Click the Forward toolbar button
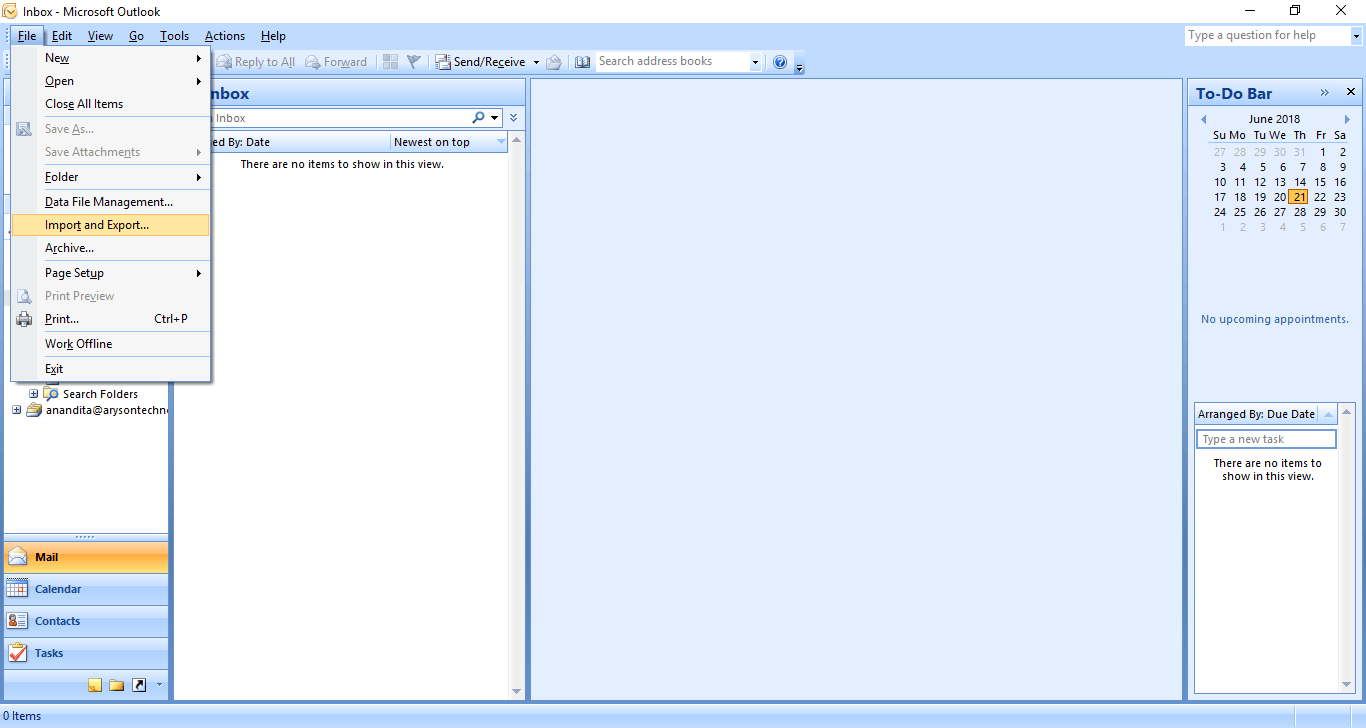 click(x=335, y=62)
